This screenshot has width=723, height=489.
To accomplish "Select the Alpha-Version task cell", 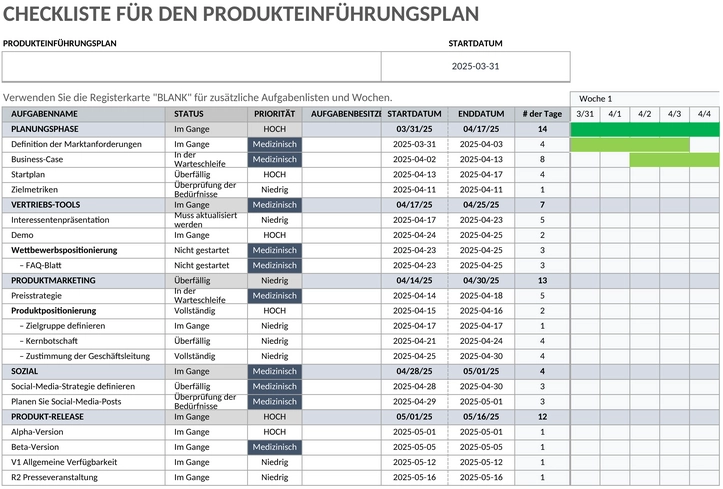I will click(x=83, y=432).
